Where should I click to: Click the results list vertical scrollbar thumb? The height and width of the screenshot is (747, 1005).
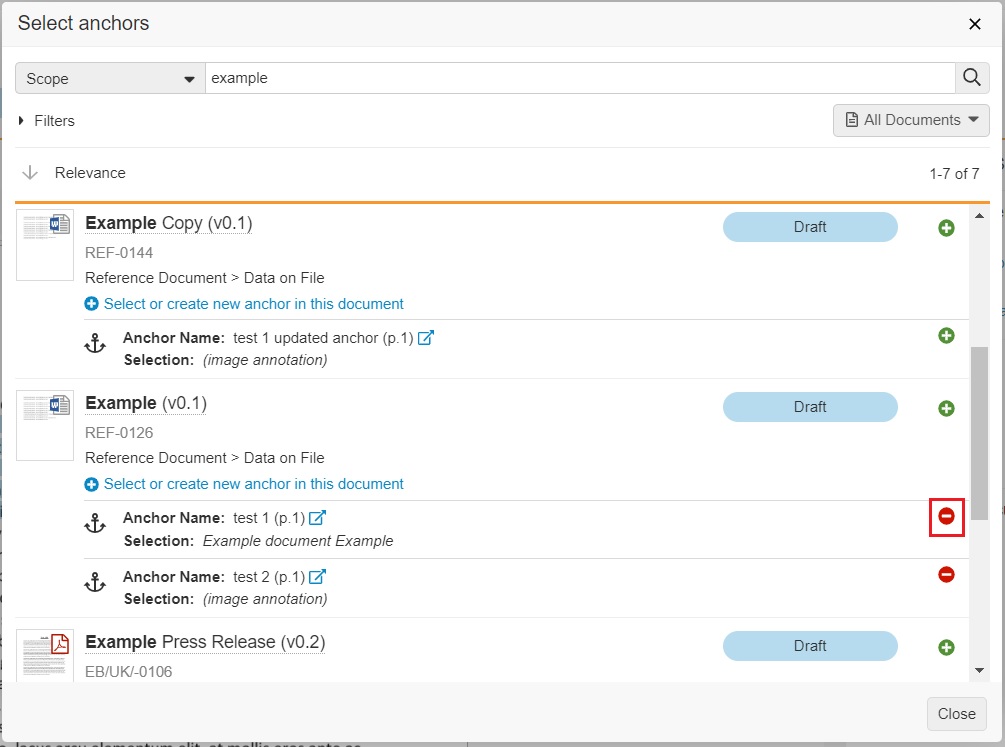click(x=979, y=432)
